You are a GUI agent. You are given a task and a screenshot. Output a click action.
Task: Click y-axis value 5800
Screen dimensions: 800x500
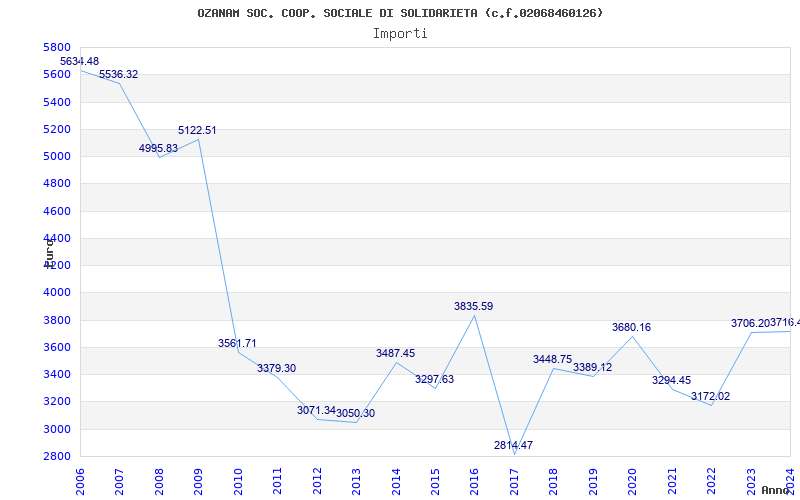[x=58, y=47]
